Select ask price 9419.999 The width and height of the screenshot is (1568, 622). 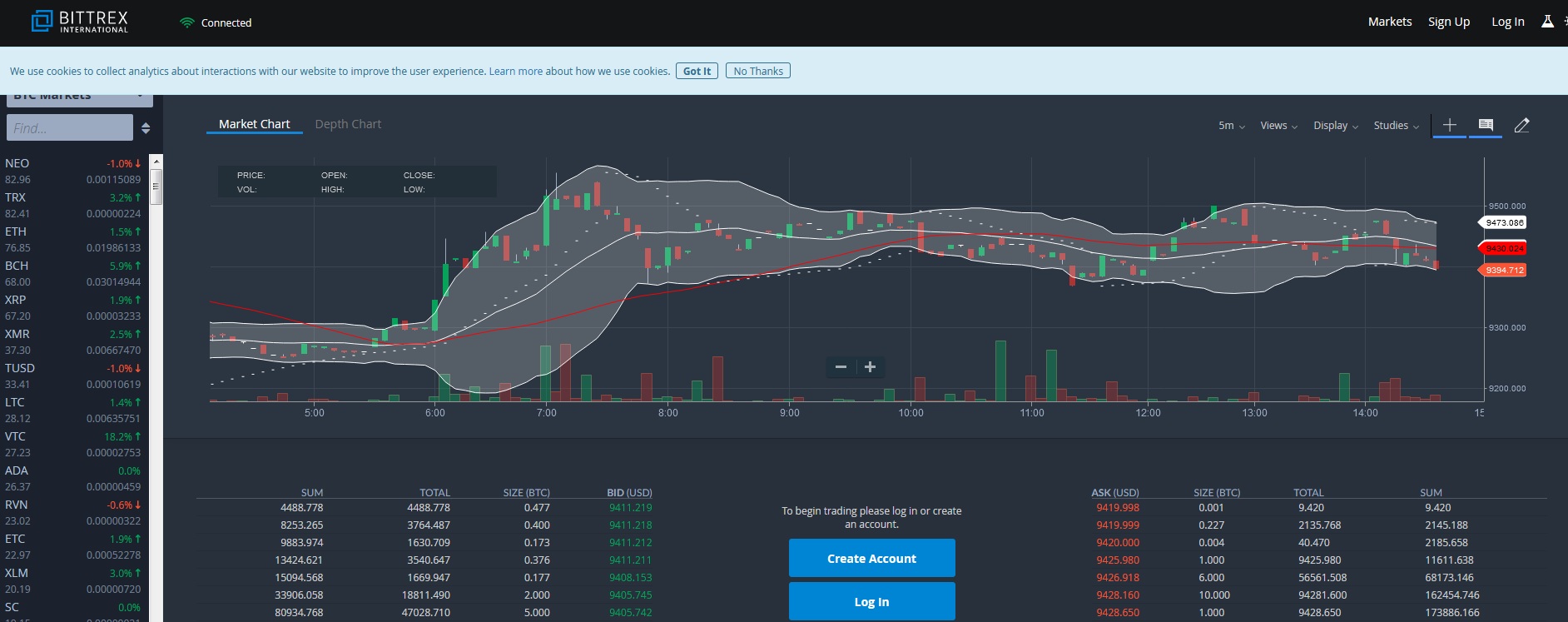pos(1118,525)
